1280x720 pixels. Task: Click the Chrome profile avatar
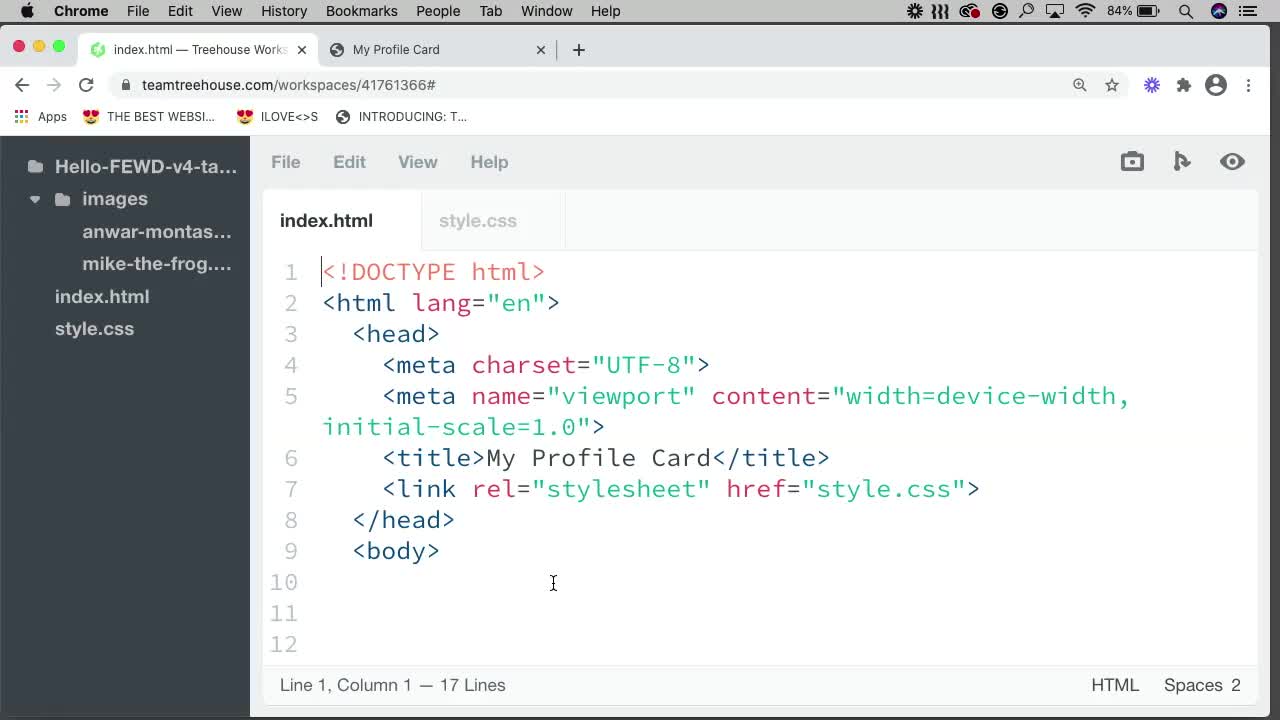click(1215, 85)
